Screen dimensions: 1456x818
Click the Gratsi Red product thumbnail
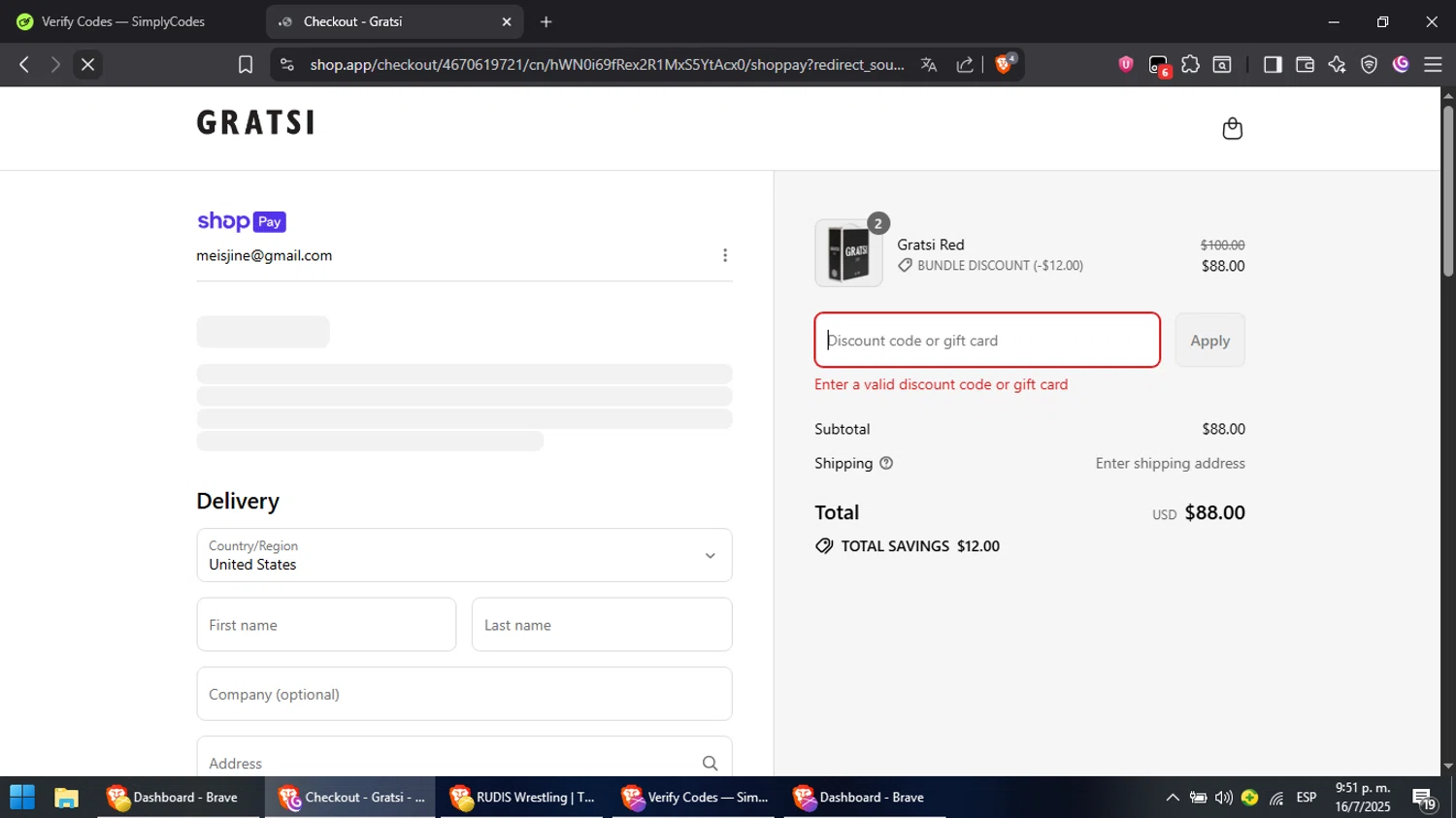(x=848, y=253)
